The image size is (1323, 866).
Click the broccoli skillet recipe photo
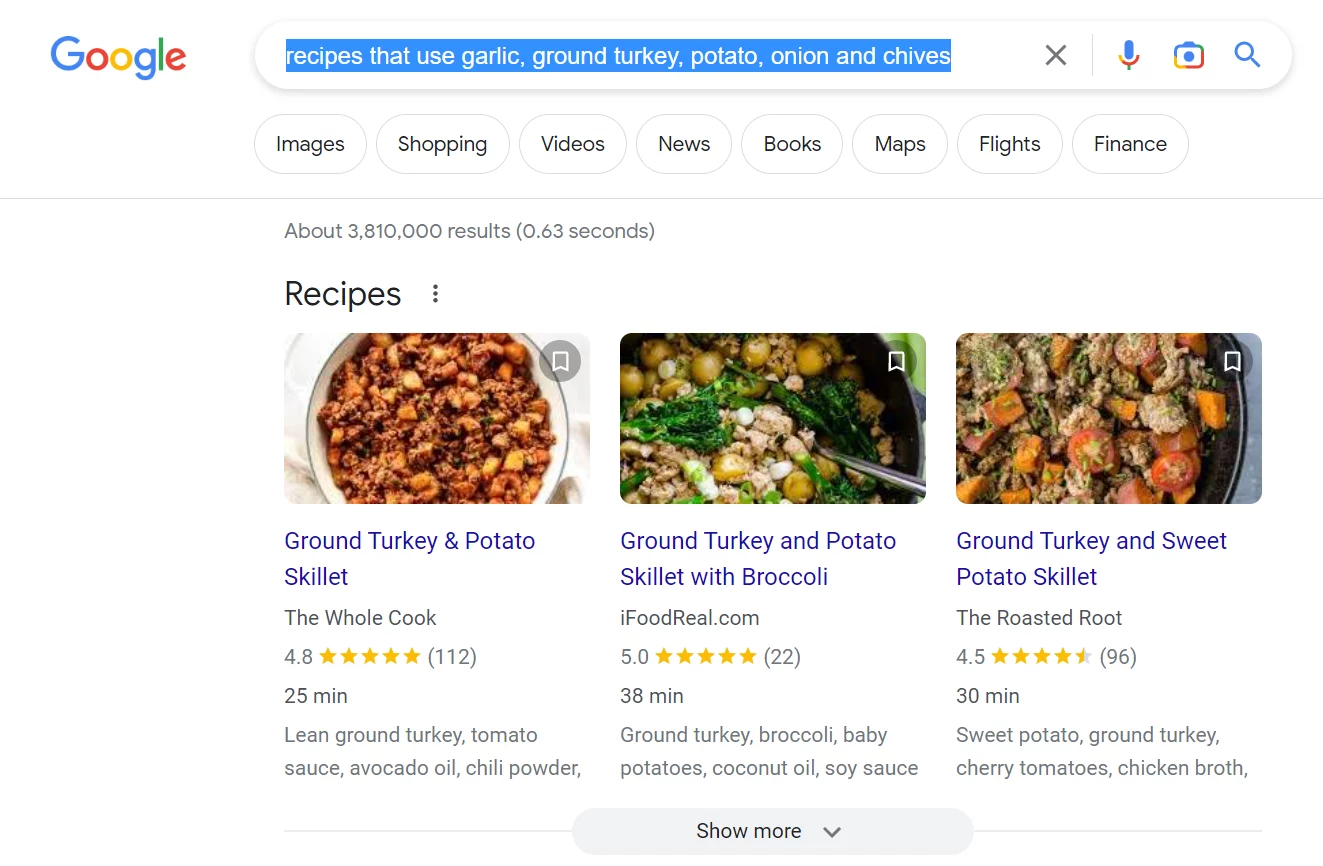pos(772,420)
